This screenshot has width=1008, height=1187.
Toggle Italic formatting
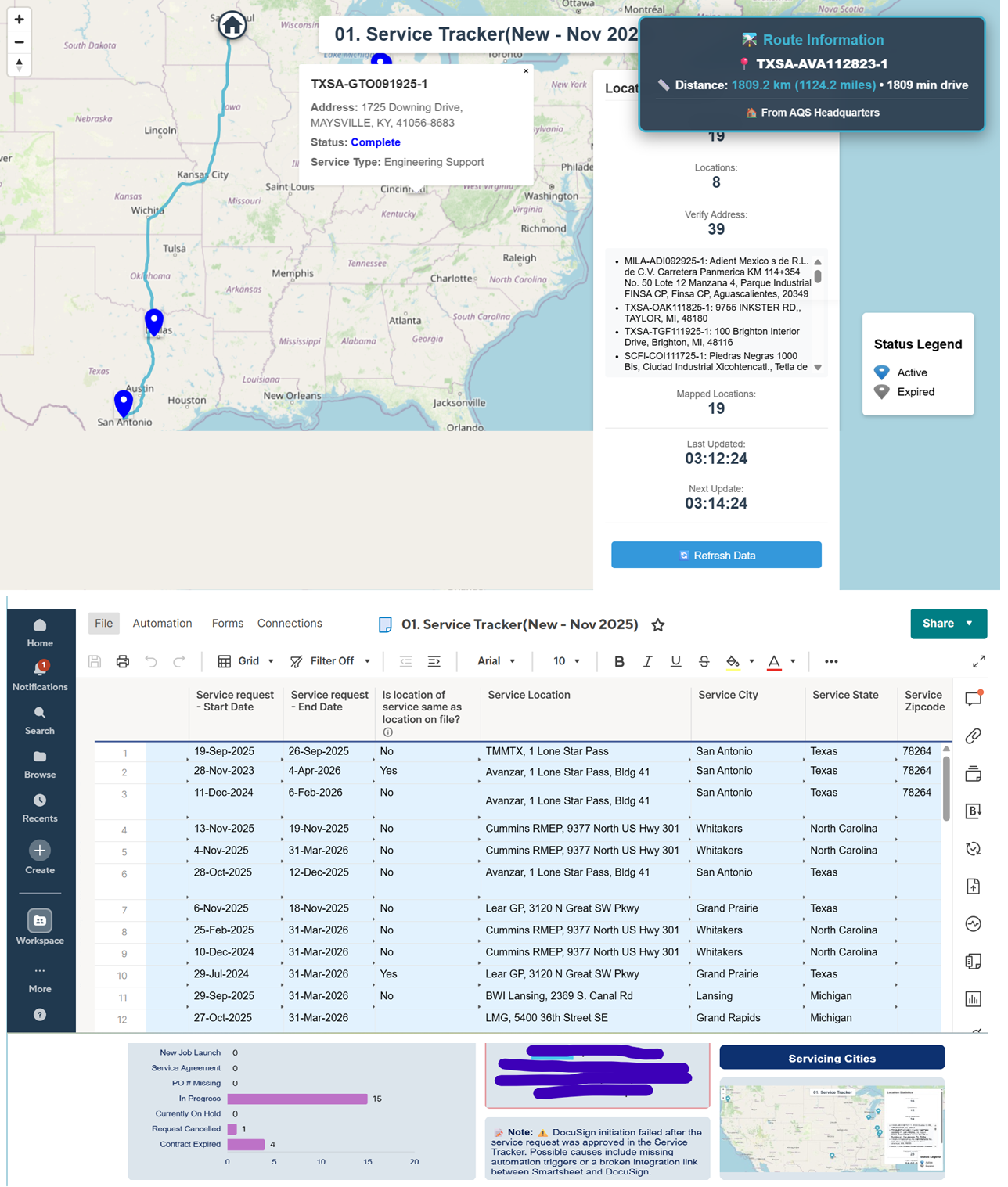(647, 661)
